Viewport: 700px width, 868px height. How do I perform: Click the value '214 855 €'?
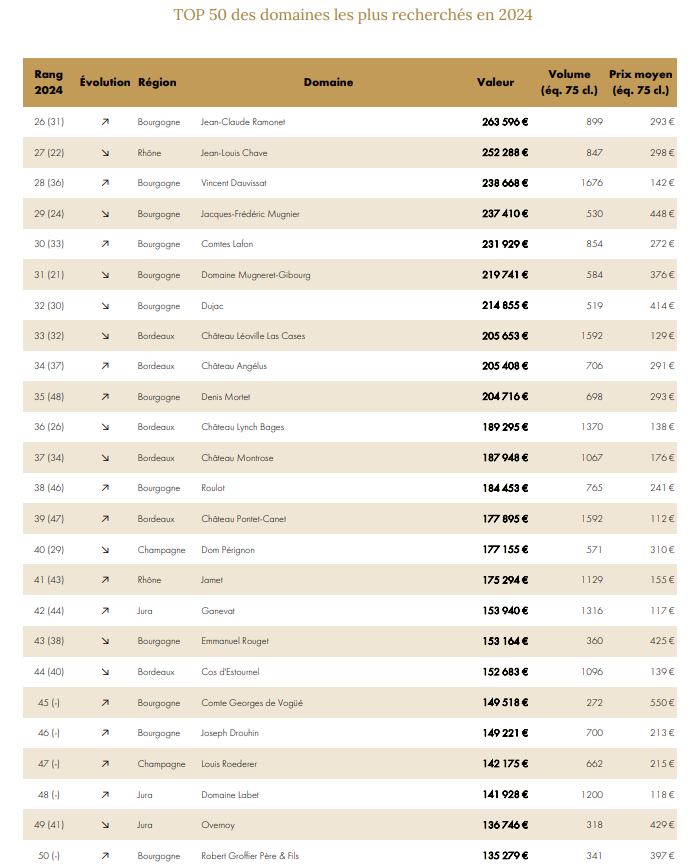tap(505, 306)
